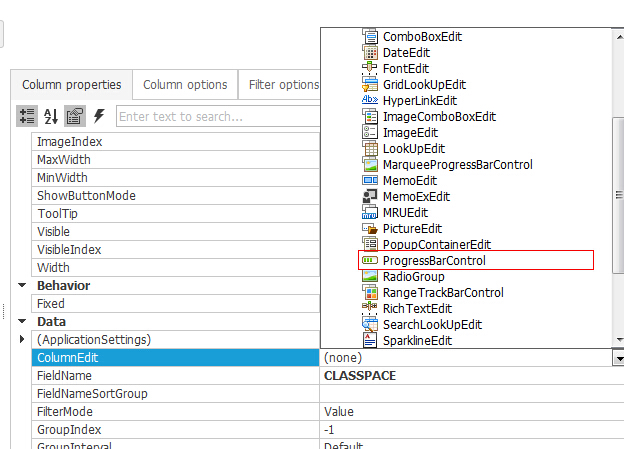Click the property search text box

point(218,116)
